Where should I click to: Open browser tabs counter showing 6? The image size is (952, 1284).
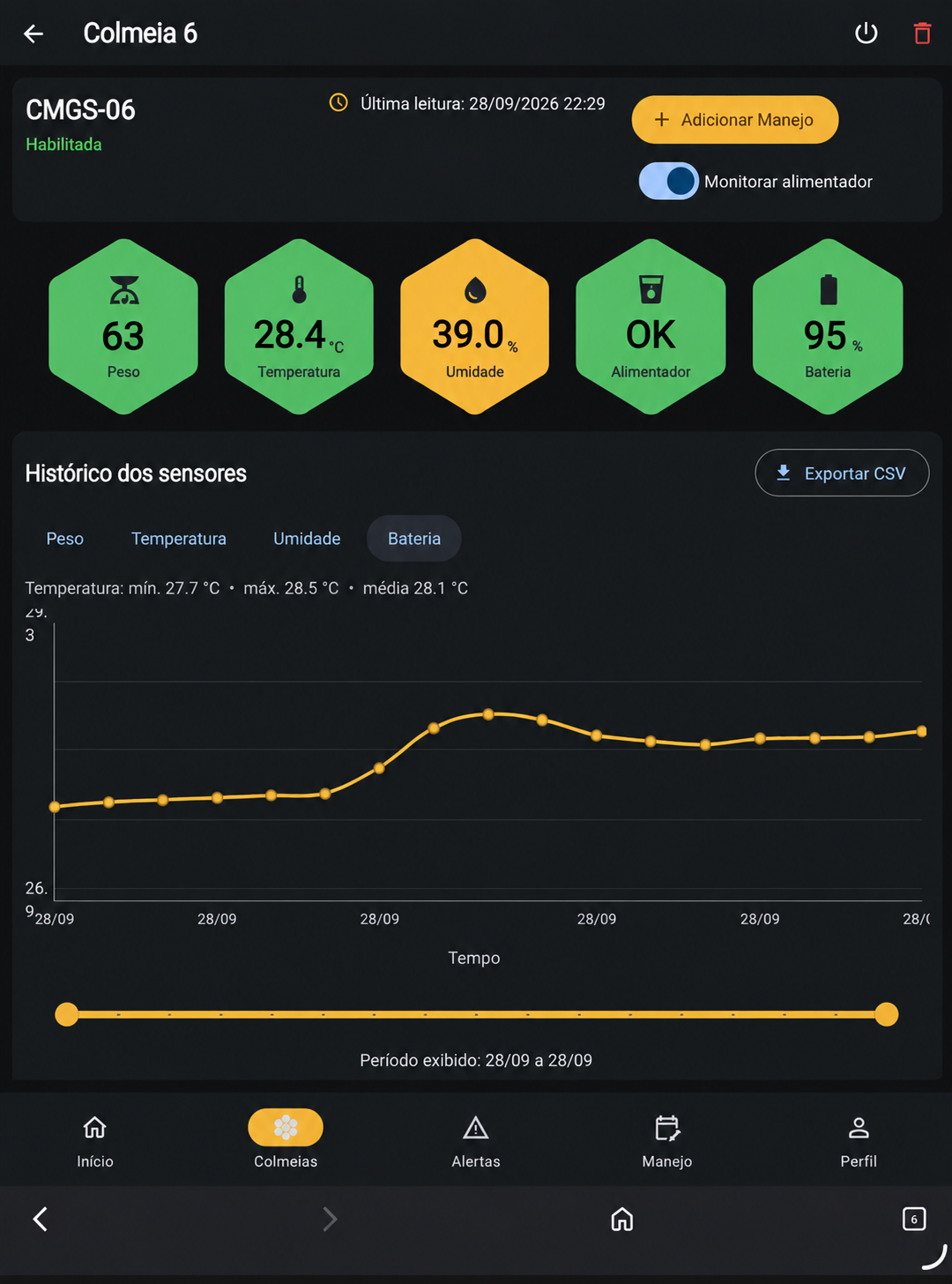914,1219
